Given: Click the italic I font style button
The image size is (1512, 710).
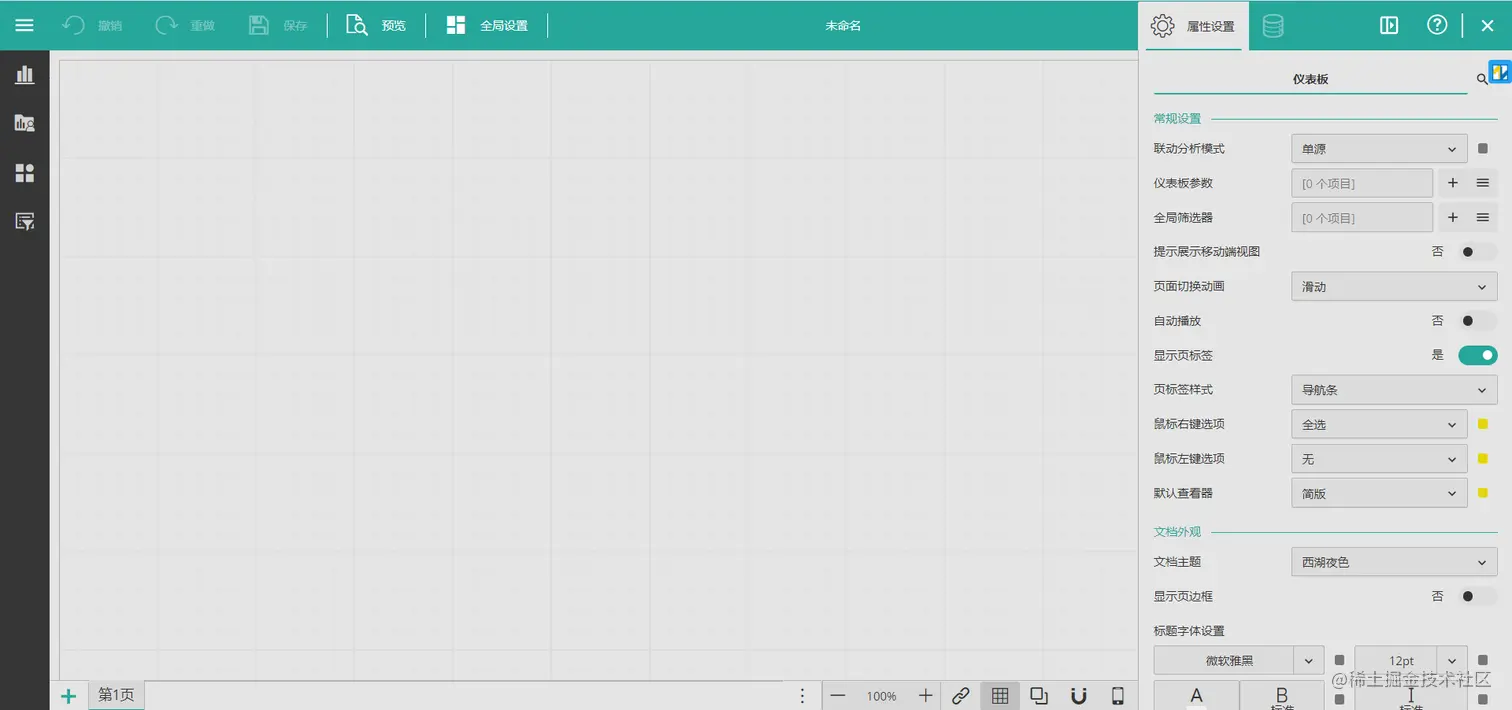Looking at the screenshot, I should click(x=1411, y=696).
